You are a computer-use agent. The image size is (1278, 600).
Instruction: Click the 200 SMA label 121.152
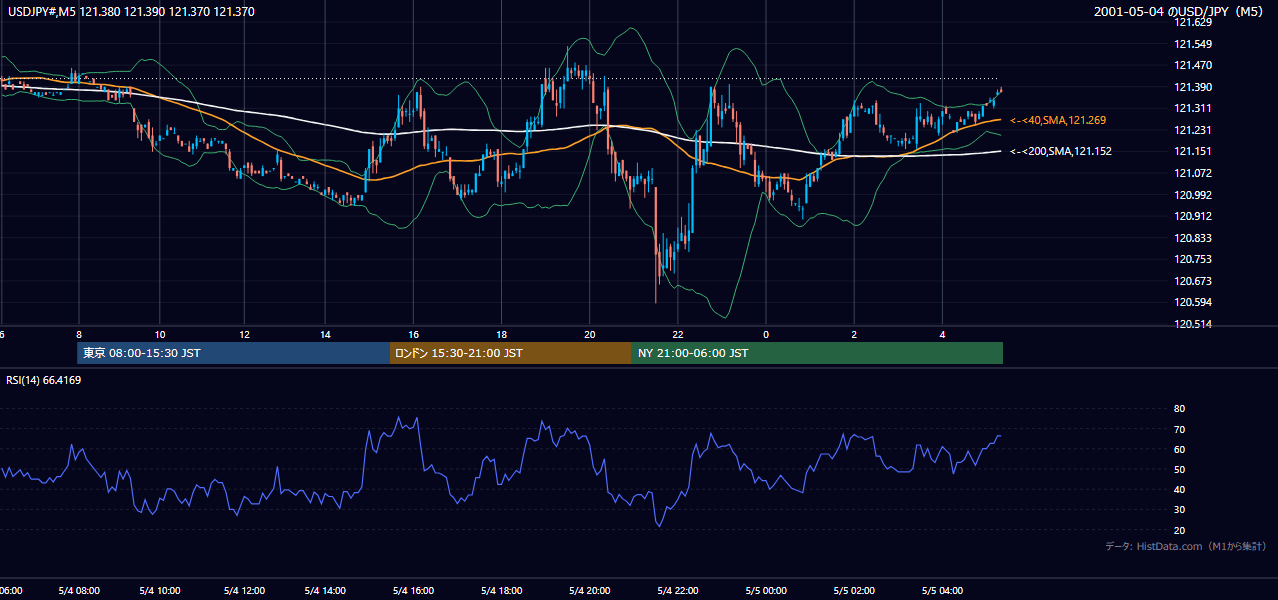[1061, 152]
